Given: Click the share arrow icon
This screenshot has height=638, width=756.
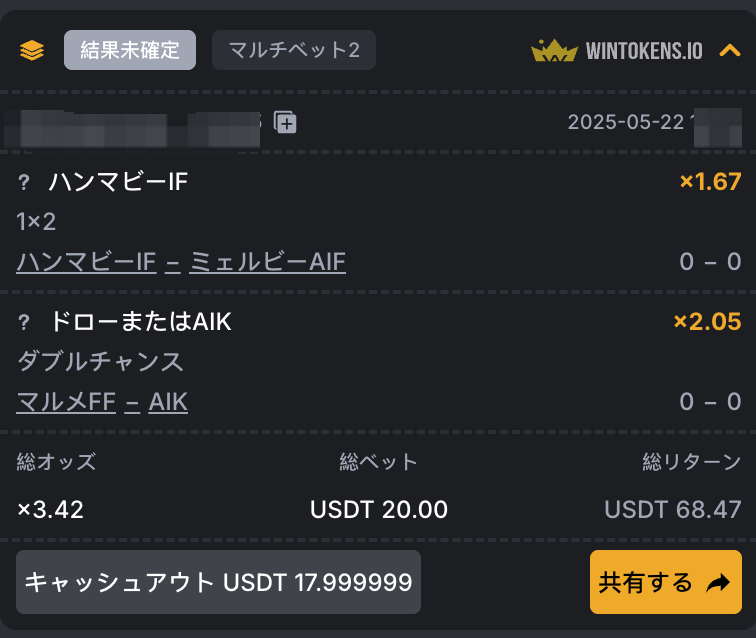Looking at the screenshot, I should point(718,583).
